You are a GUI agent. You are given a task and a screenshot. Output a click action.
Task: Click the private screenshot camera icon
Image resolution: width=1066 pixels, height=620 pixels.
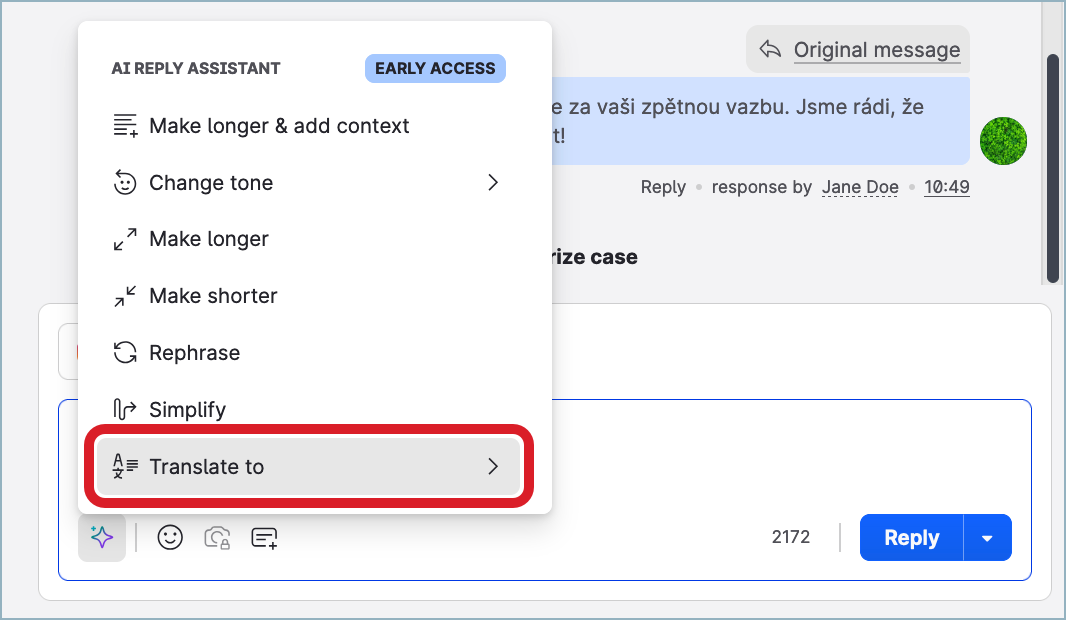[217, 538]
